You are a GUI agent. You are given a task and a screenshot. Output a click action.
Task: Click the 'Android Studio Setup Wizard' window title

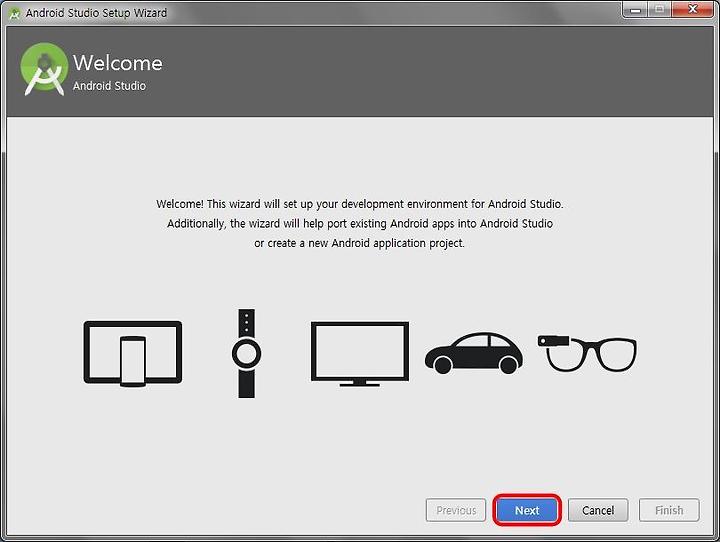tap(96, 13)
